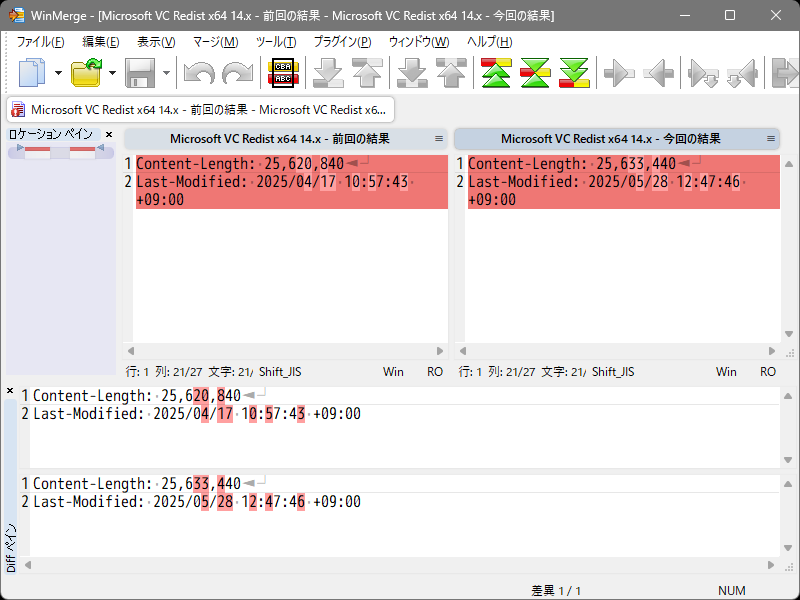The height and width of the screenshot is (600, 800).
Task: Open the ツール(T) menu
Action: tap(276, 42)
